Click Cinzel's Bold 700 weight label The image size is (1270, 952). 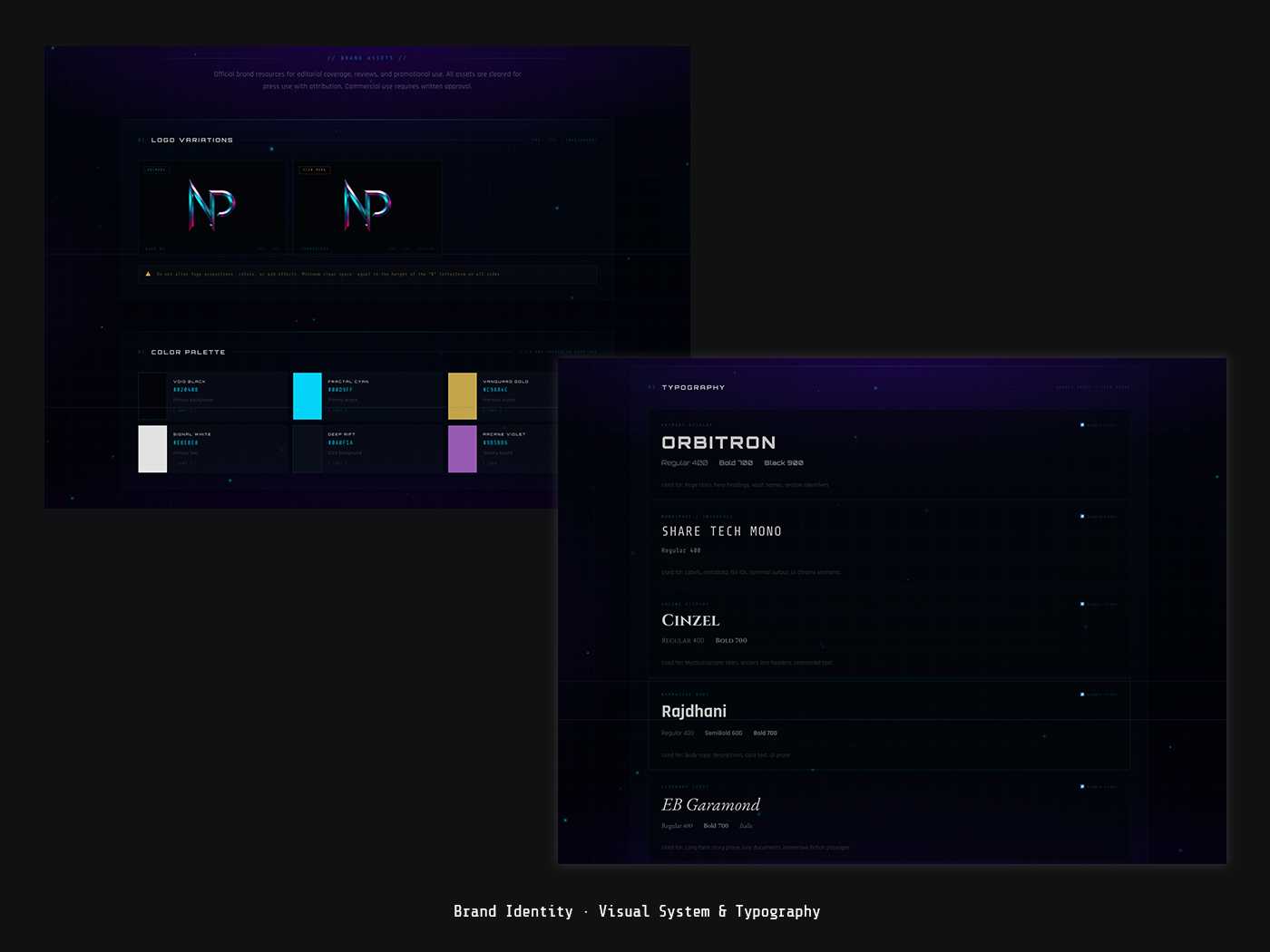(x=731, y=641)
